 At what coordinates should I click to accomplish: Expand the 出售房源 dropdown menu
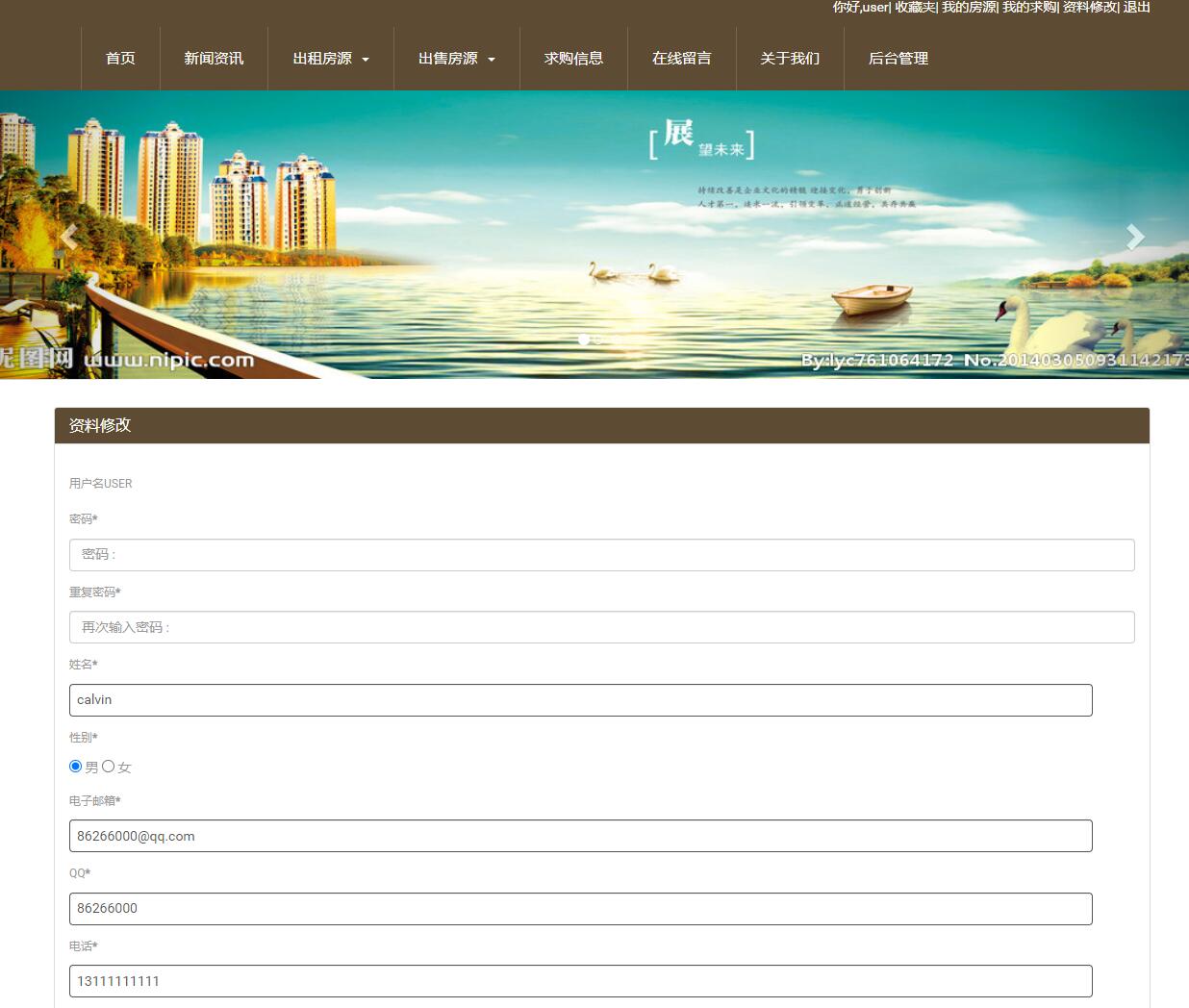456,59
